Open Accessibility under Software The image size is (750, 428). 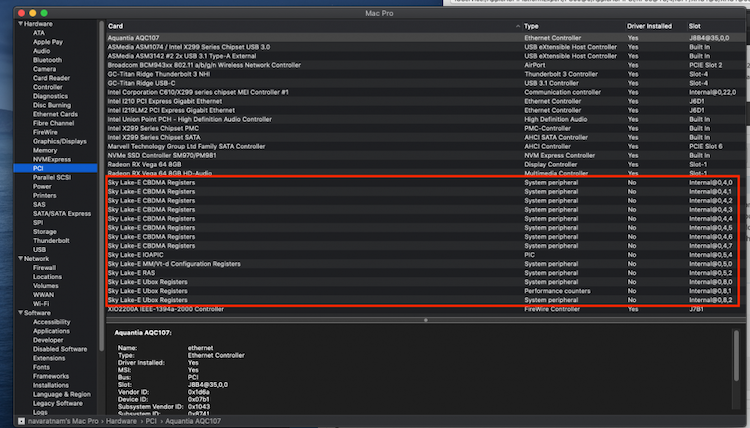coord(51,322)
